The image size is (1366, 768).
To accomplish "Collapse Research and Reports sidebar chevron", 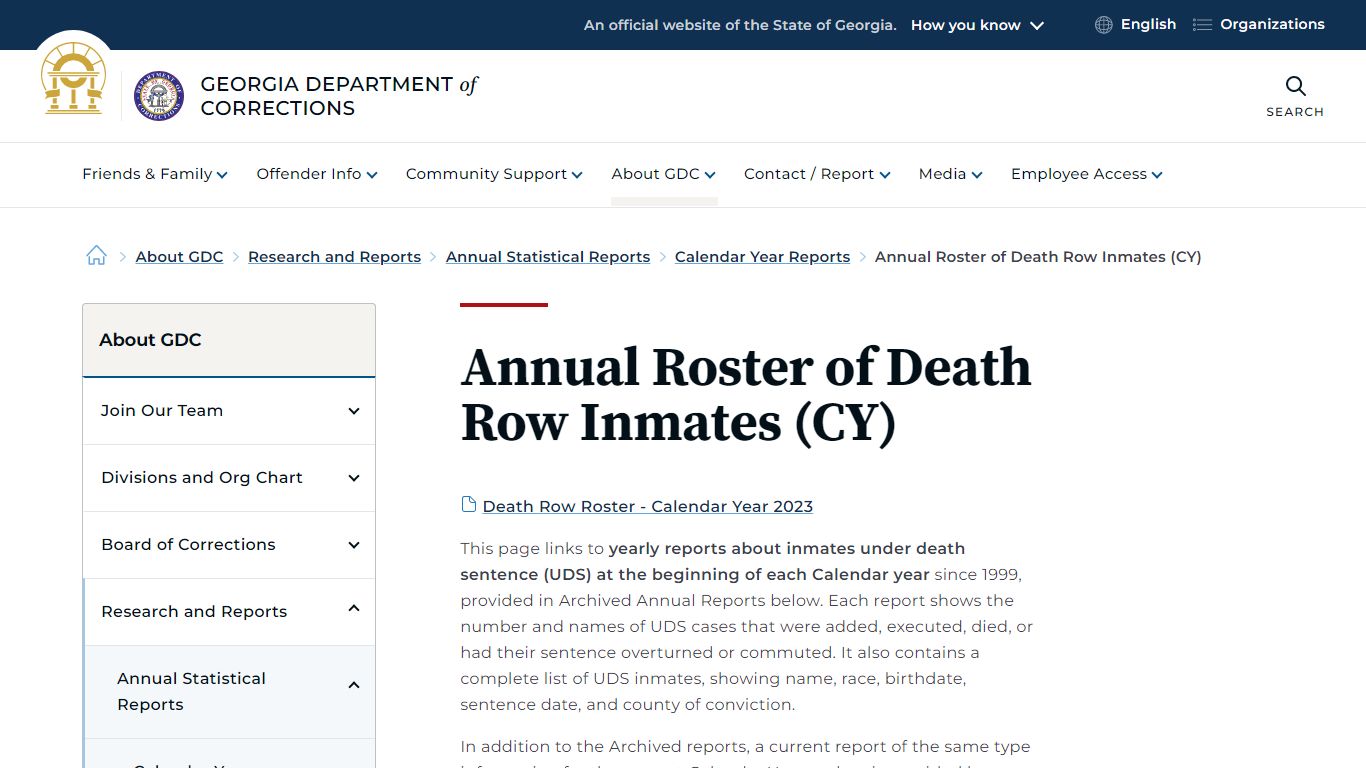I will point(354,609).
